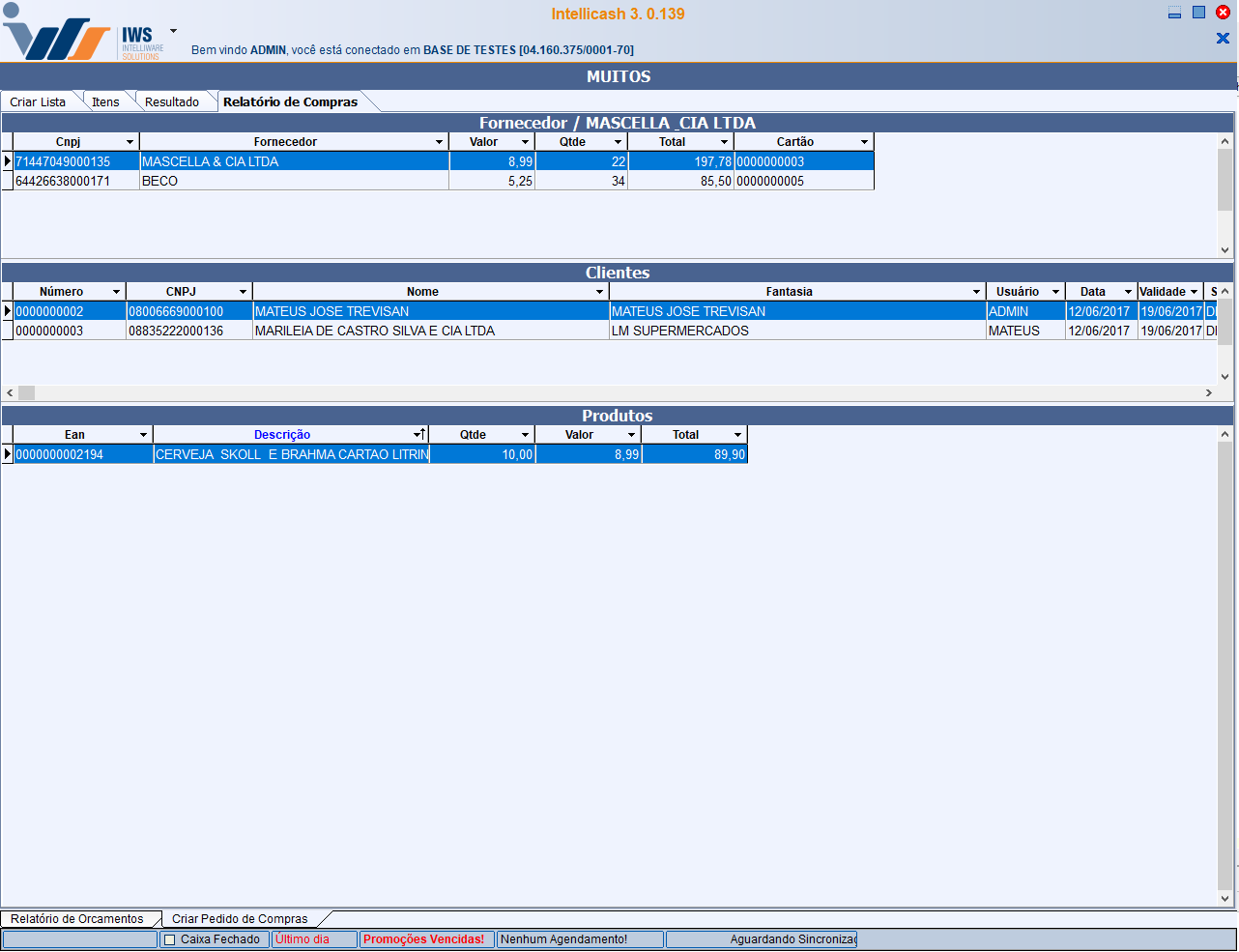
Task: Expand the Cartão column dropdown arrow
Action: pos(864,142)
